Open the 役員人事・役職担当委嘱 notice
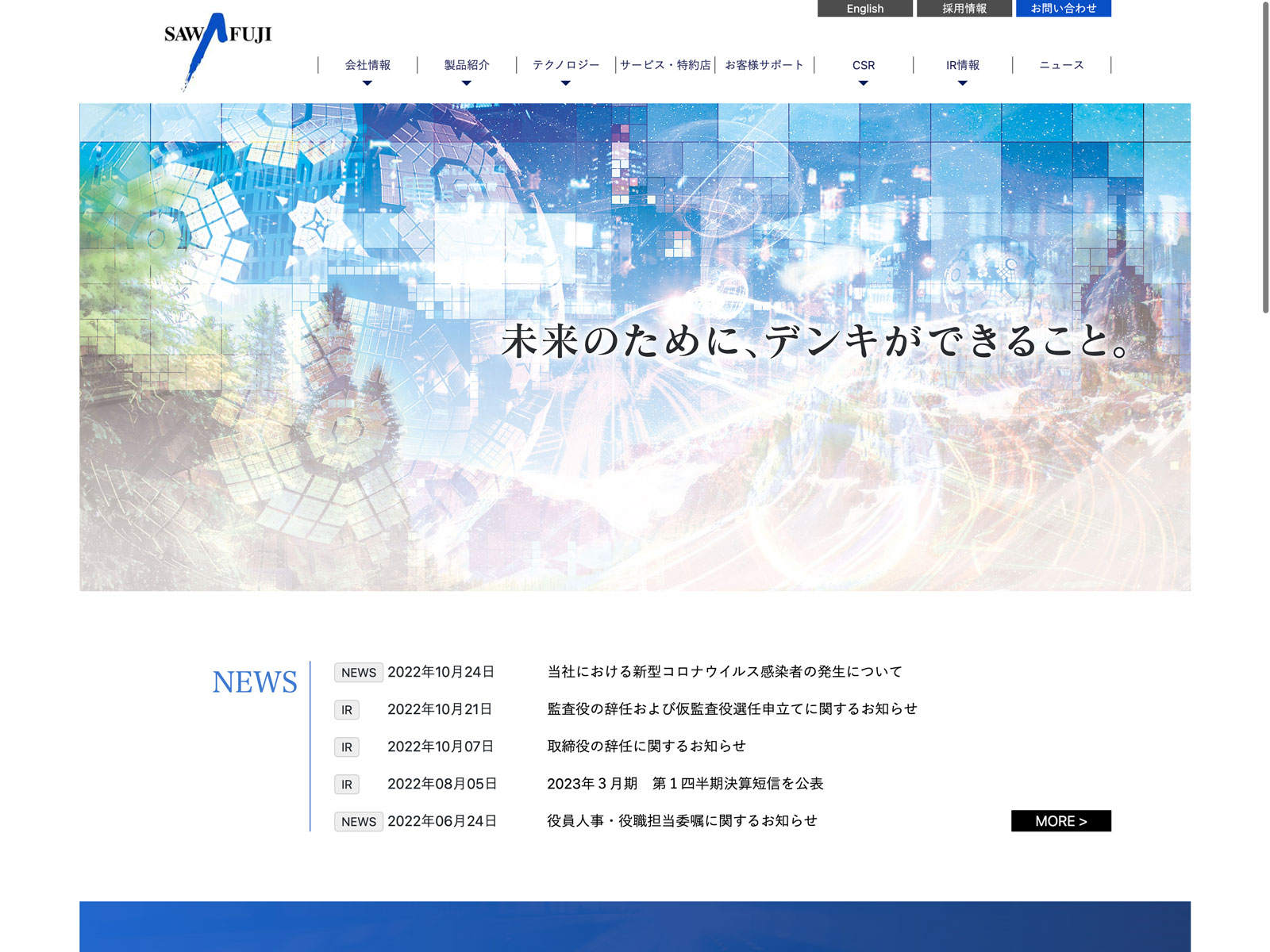The image size is (1270, 952). [682, 821]
